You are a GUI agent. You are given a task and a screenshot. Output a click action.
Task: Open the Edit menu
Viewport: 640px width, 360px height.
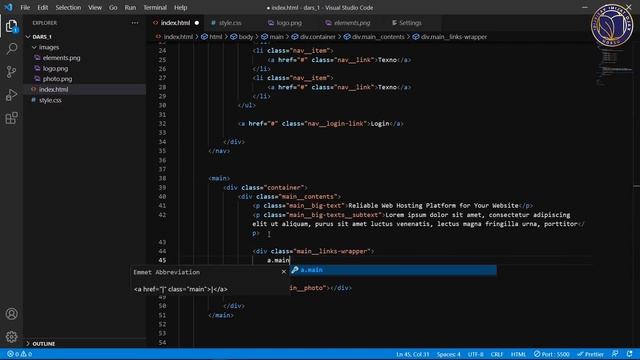pyautogui.click(x=42, y=7)
